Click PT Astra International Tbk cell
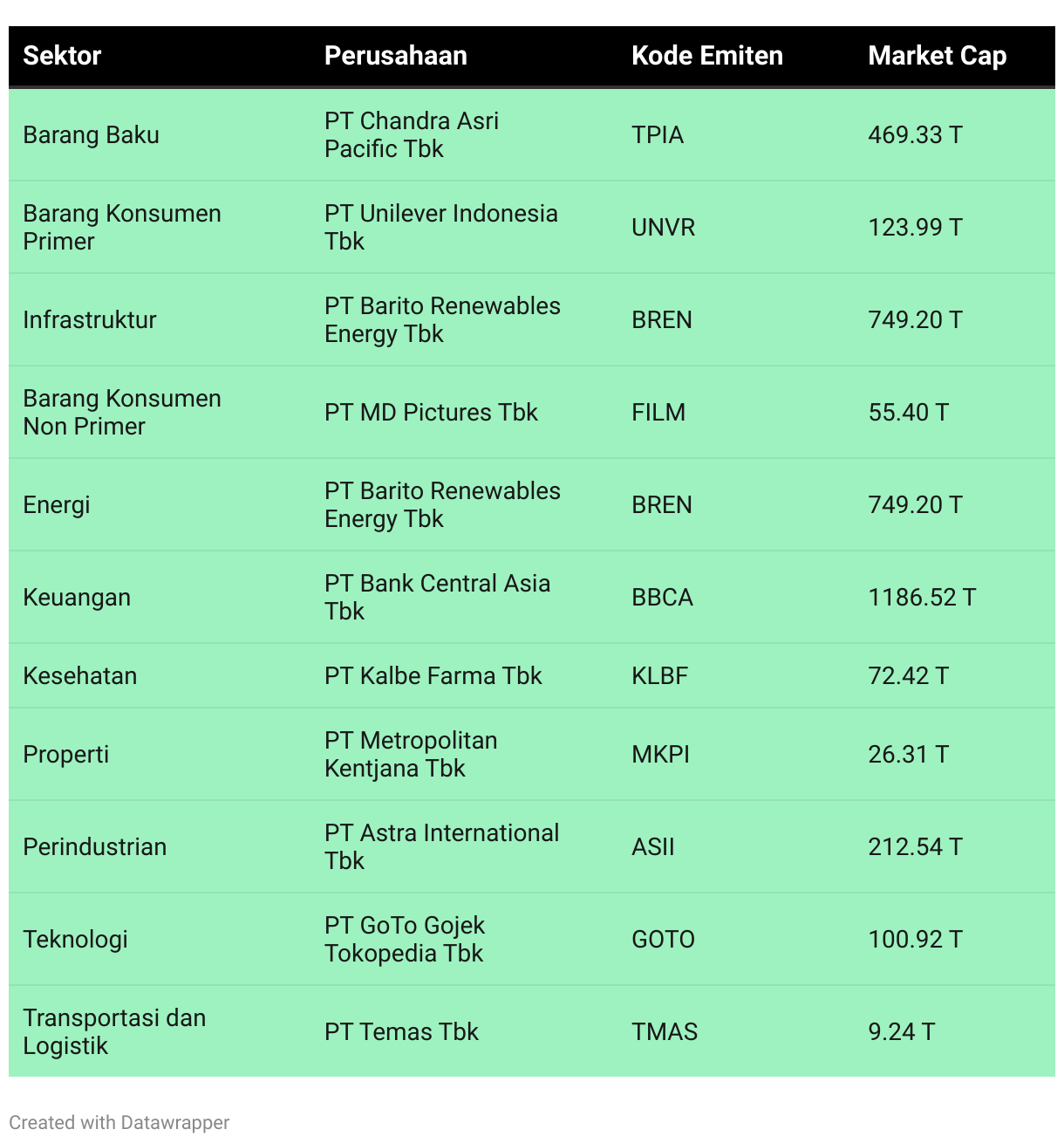The image size is (1064, 1143). [x=441, y=847]
